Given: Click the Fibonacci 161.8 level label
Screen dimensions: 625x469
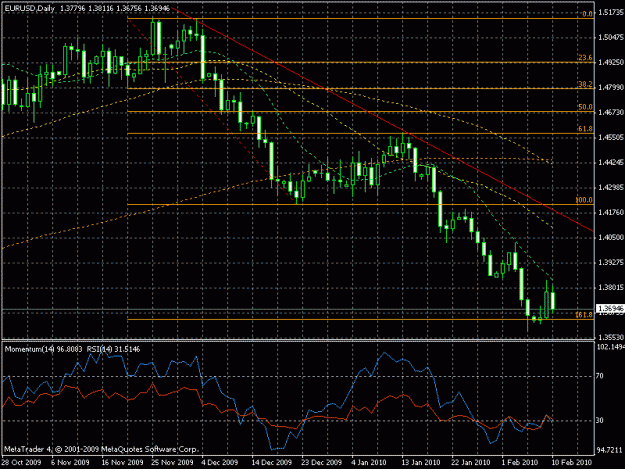Looking at the screenshot, I should 584,315.
